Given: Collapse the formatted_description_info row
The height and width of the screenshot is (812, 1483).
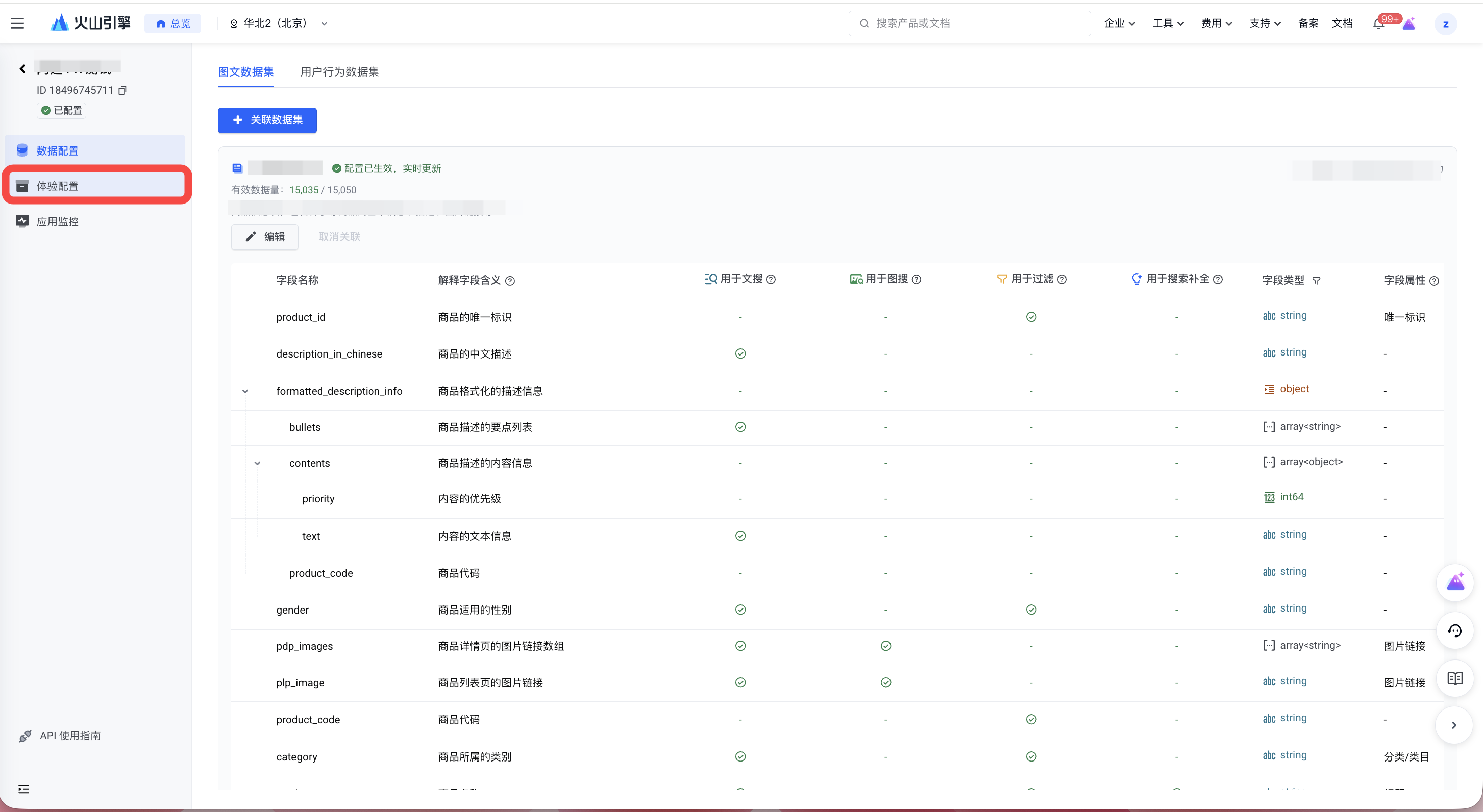Looking at the screenshot, I should point(245,391).
